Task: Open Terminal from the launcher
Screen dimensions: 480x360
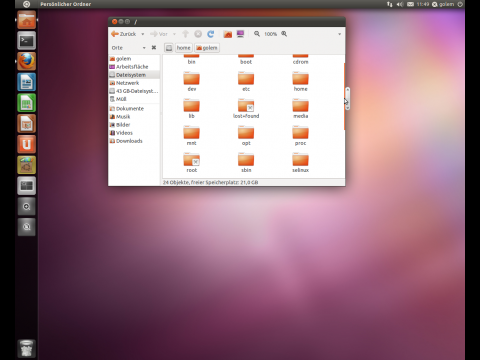Action: (27, 41)
